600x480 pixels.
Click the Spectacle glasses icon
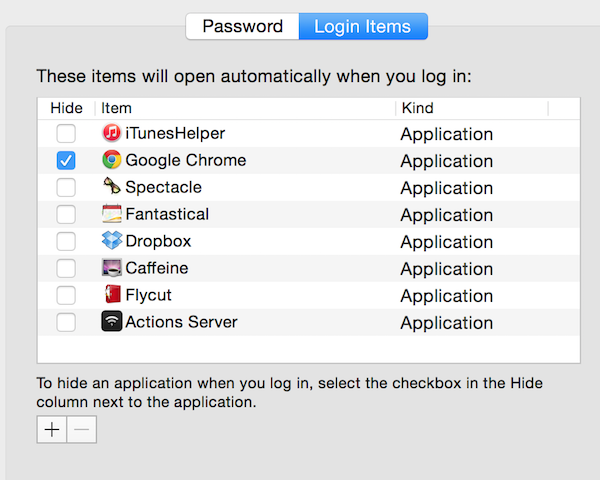(x=112, y=187)
